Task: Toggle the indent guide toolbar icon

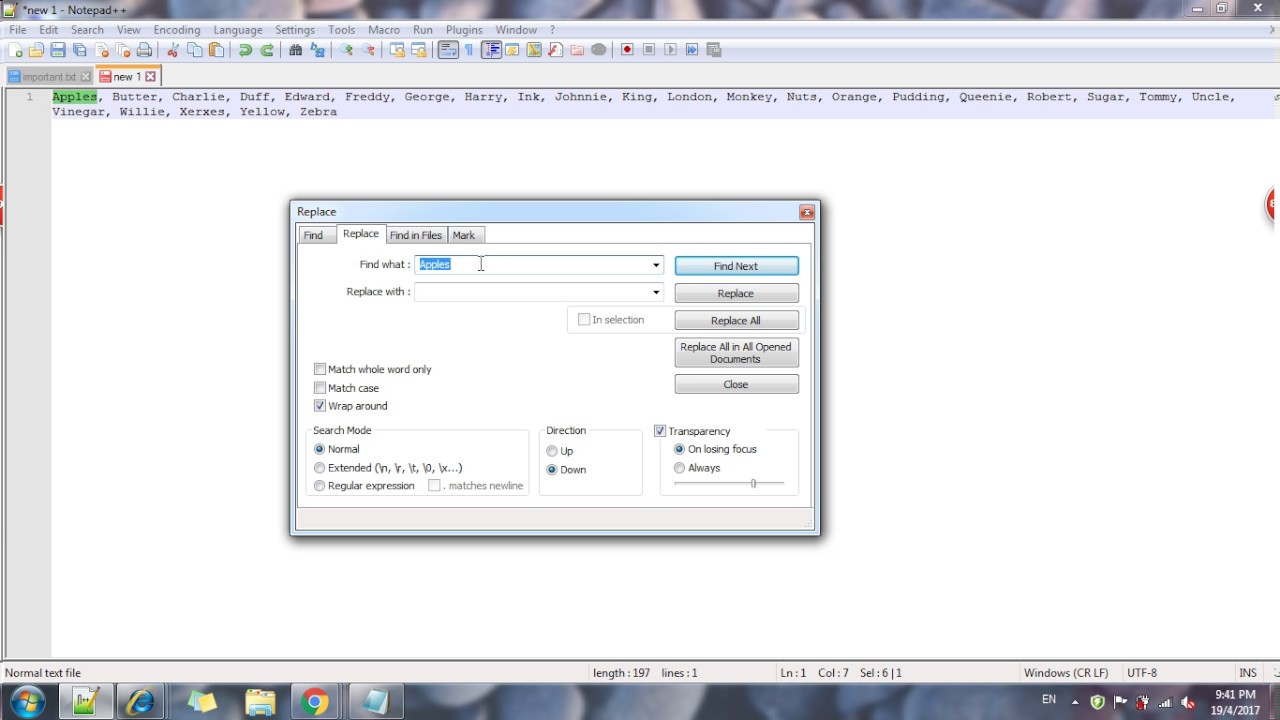Action: coord(491,50)
